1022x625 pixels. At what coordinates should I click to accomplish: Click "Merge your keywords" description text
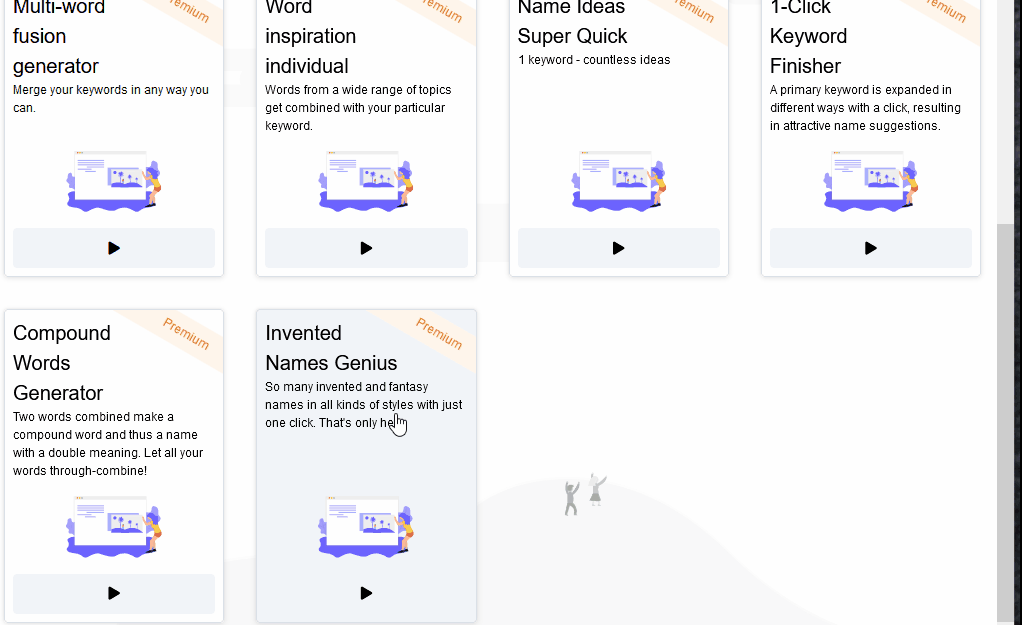point(110,98)
